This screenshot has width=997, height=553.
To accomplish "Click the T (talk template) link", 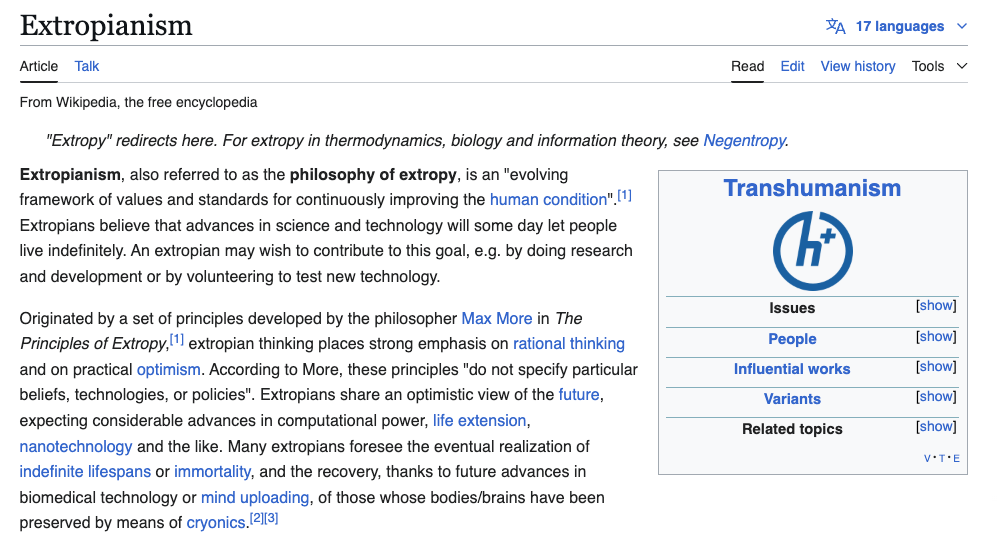I will coord(942,458).
